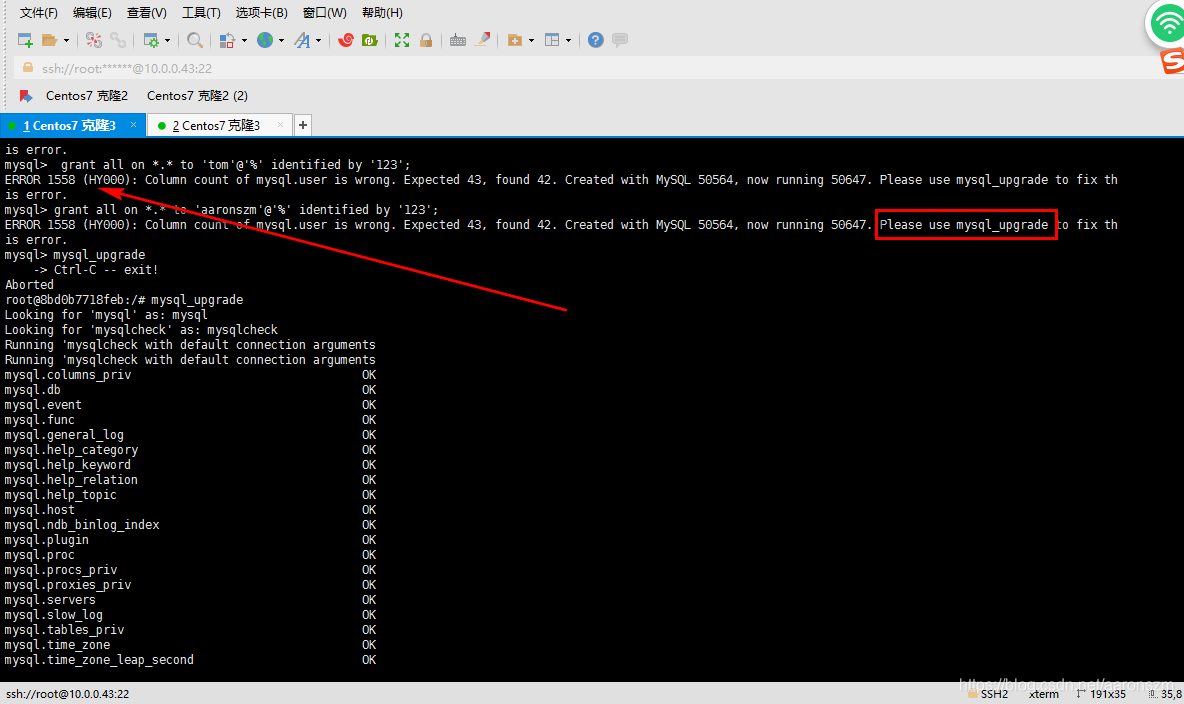Click the highlight marker pen icon
The width and height of the screenshot is (1184, 704).
point(483,39)
